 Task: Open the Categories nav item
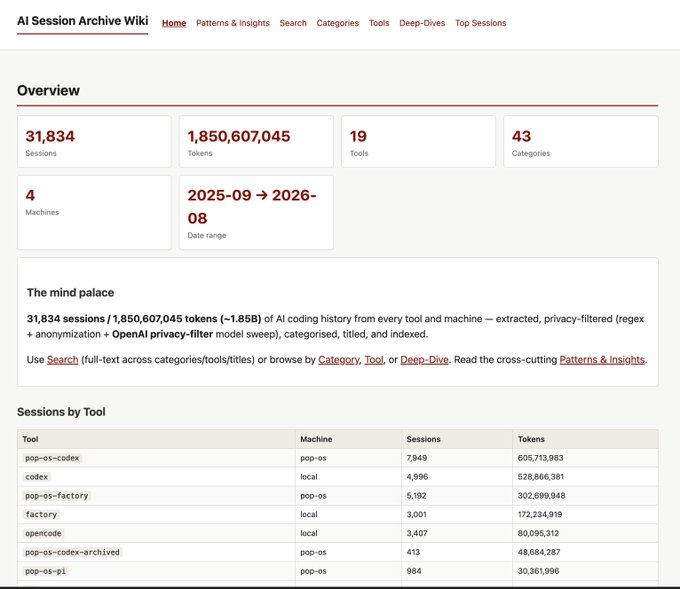click(338, 23)
